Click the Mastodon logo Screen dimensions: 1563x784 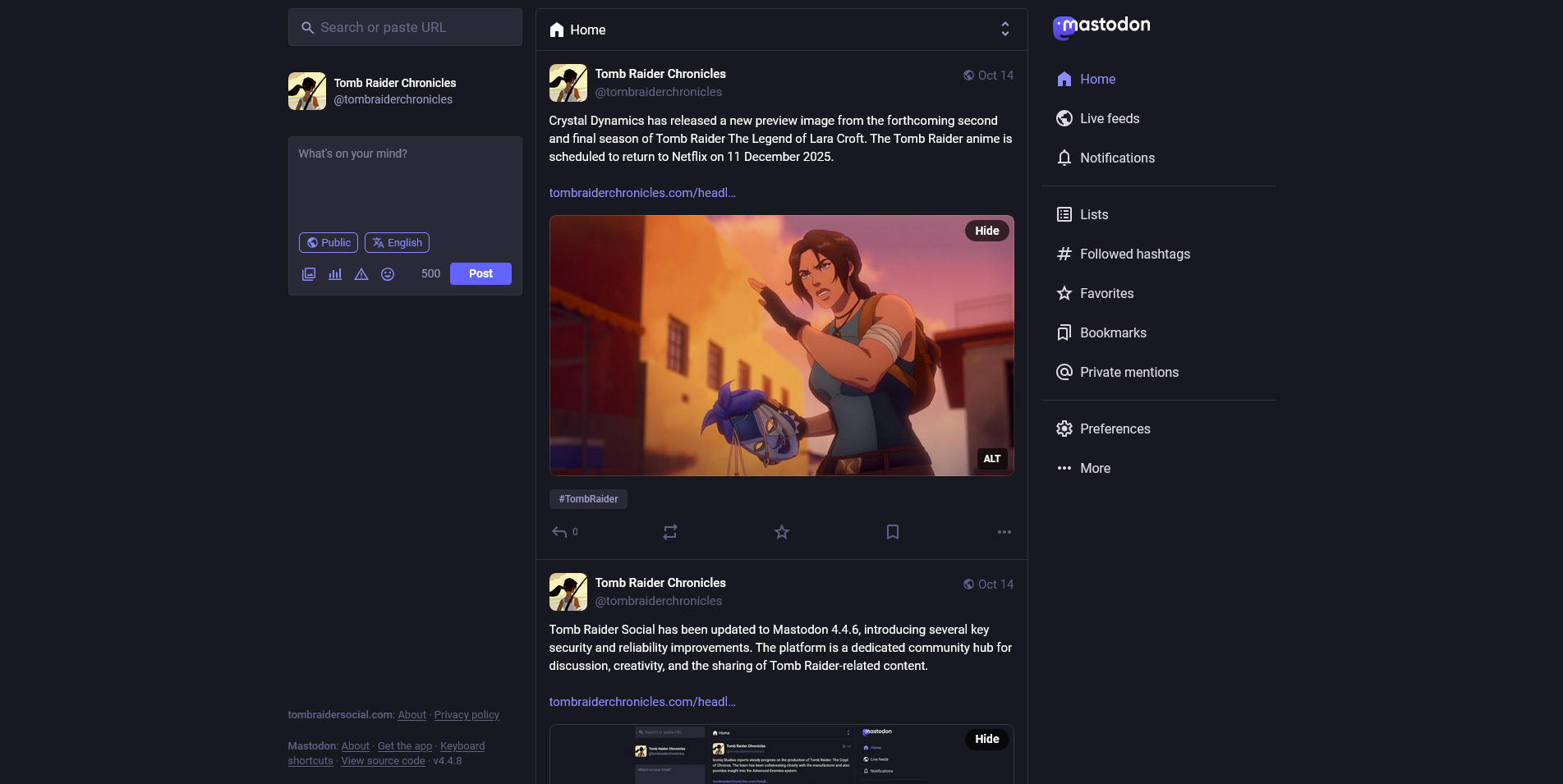(1101, 26)
